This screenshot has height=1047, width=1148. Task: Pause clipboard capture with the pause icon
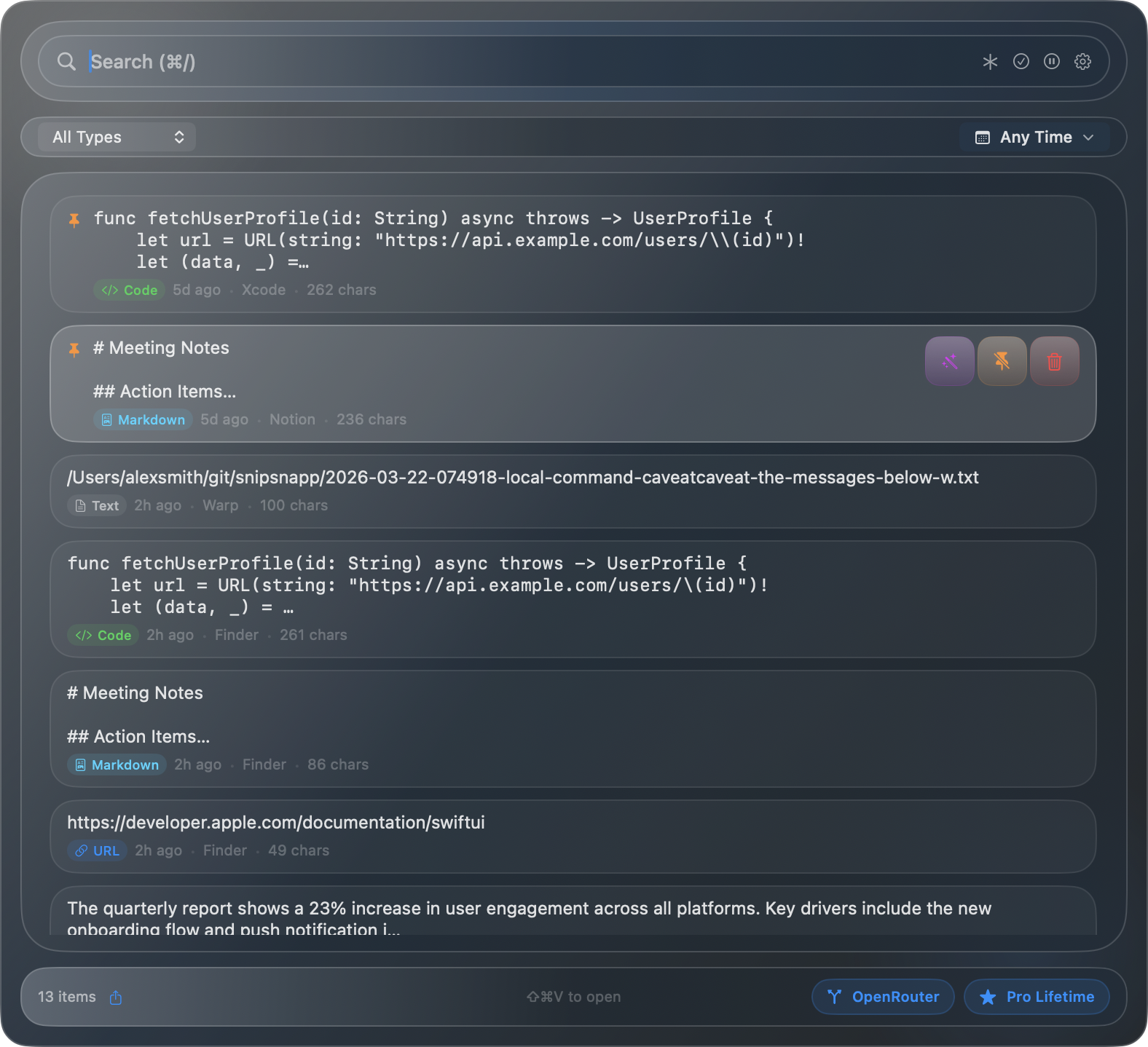tap(1052, 61)
